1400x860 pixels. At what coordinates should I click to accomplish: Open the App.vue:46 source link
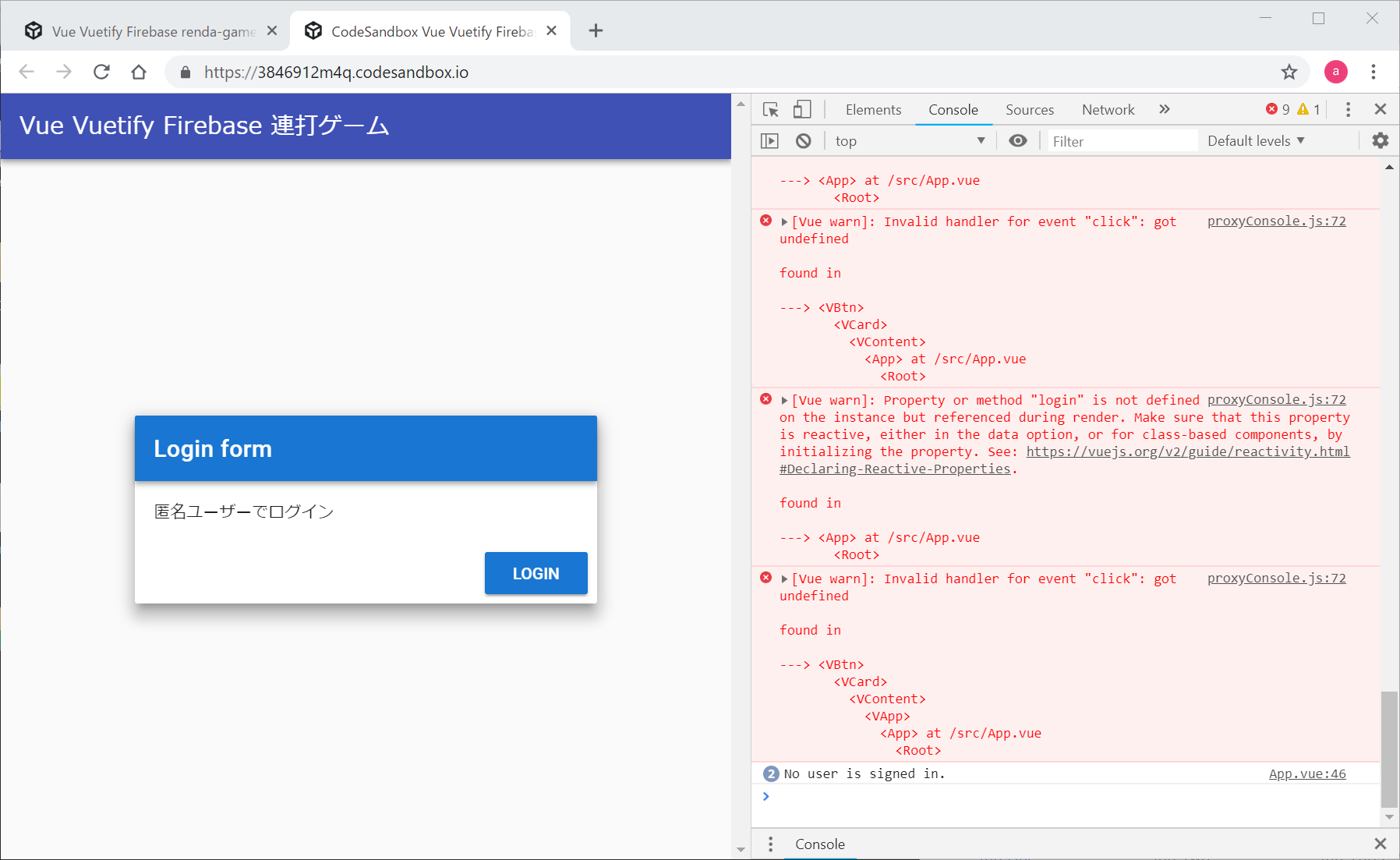(1306, 774)
